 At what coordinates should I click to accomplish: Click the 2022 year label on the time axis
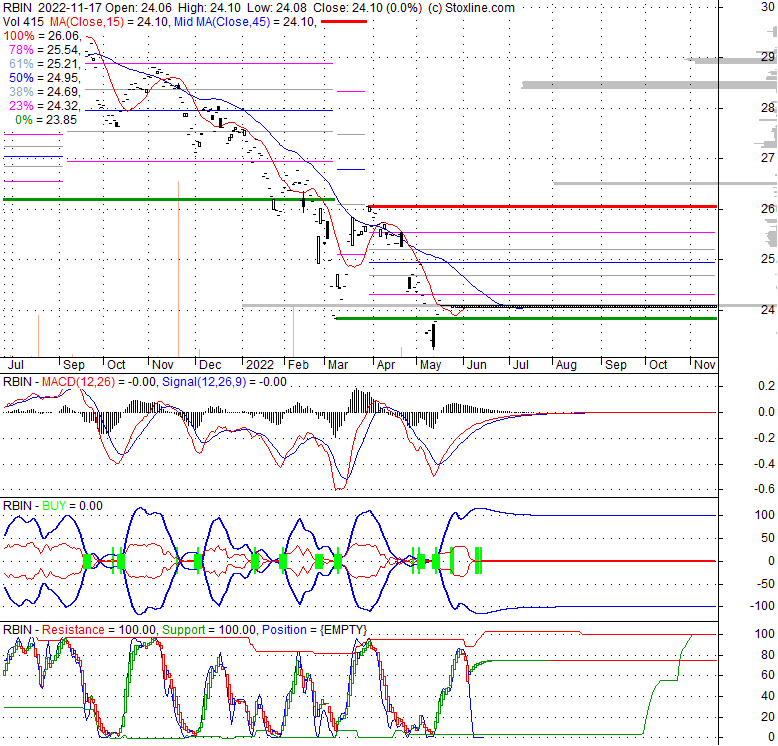260,365
